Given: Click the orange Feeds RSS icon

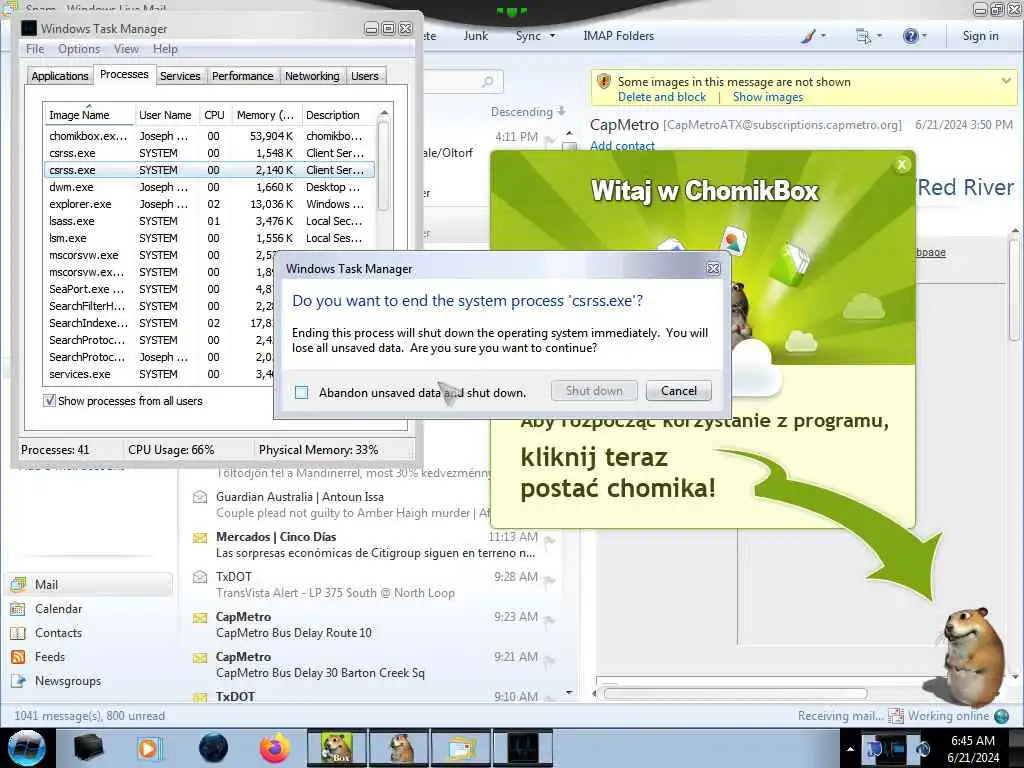Looking at the screenshot, I should coord(18,657).
